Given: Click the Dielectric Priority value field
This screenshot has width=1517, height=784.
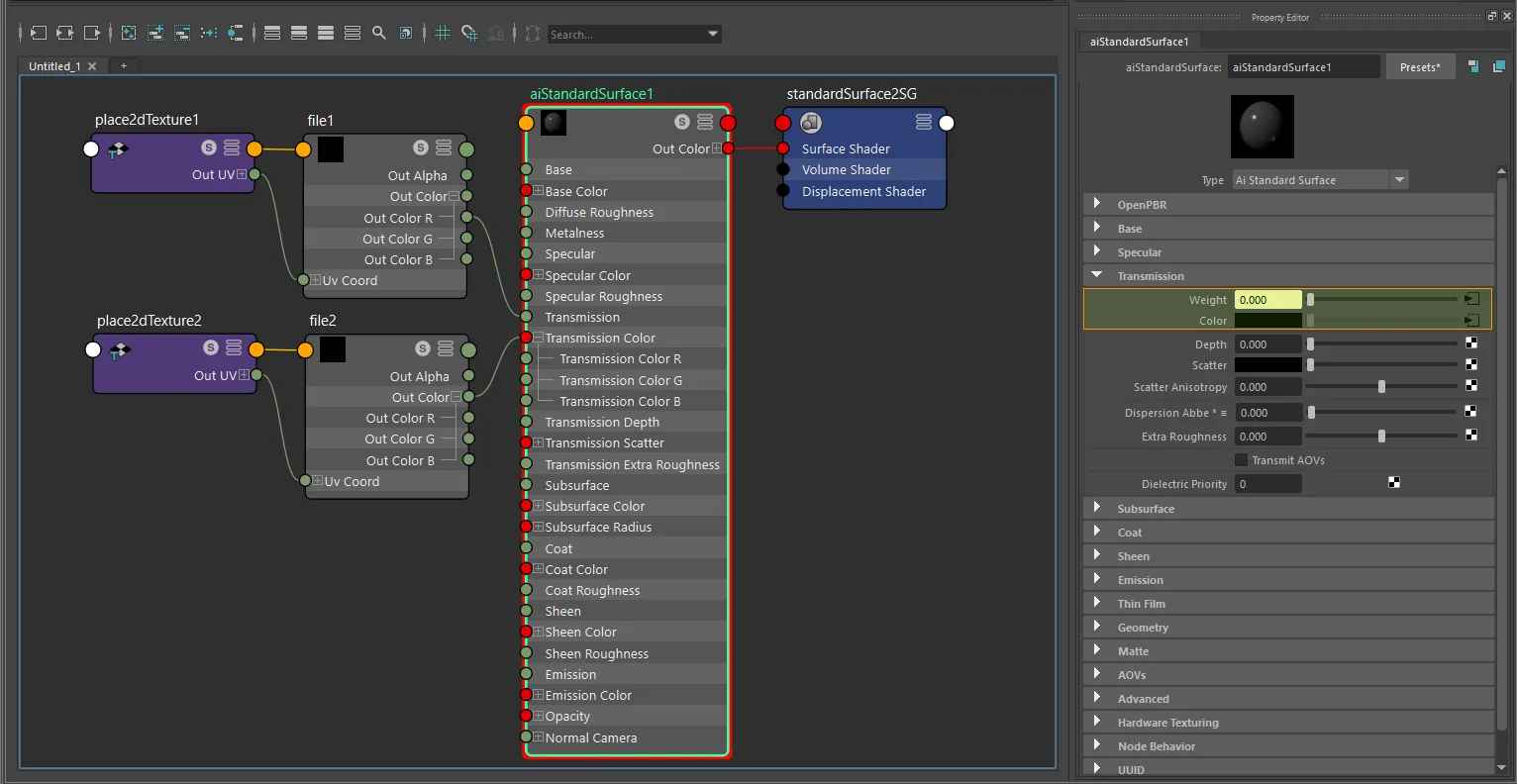Looking at the screenshot, I should 1267,484.
